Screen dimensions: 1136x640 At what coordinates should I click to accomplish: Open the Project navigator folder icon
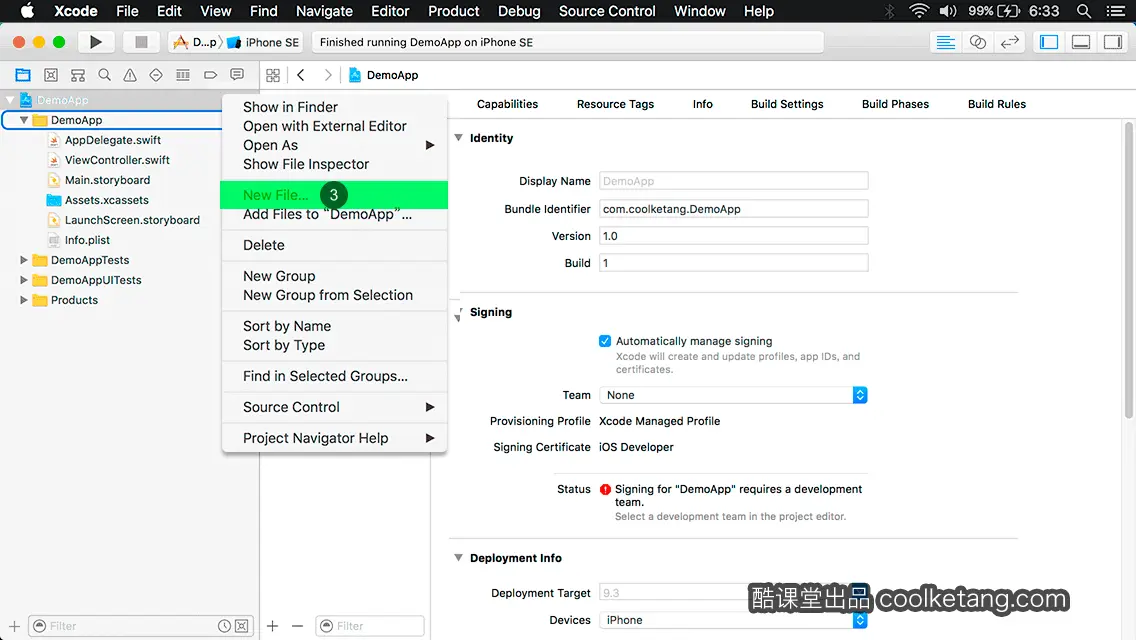coord(23,75)
